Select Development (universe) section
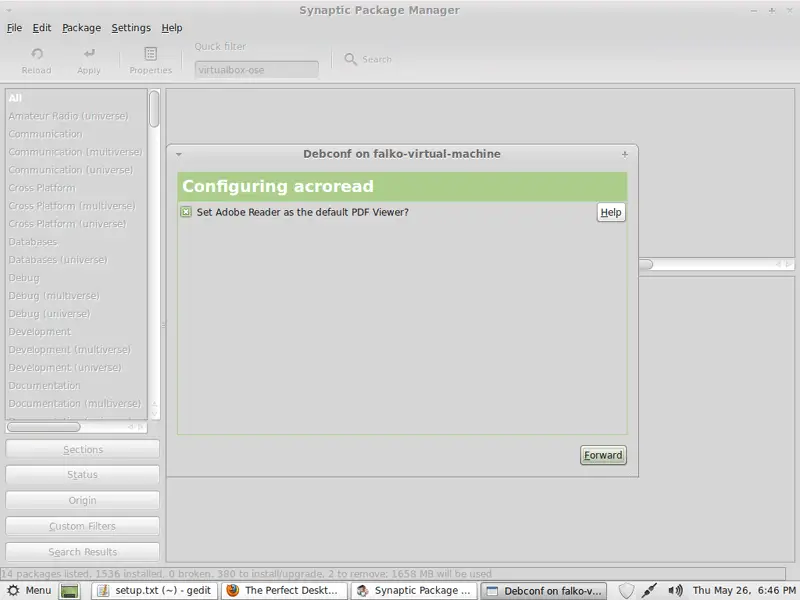800x600 pixels. (x=77, y=367)
